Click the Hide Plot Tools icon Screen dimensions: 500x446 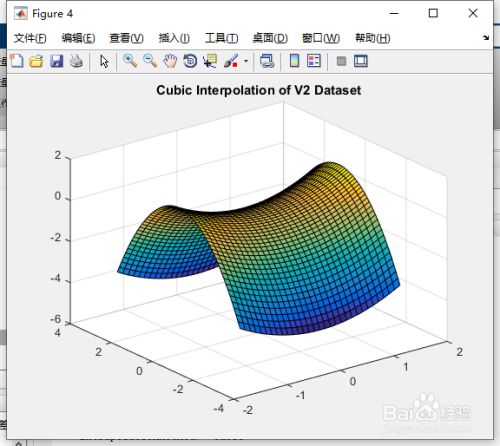pos(341,61)
